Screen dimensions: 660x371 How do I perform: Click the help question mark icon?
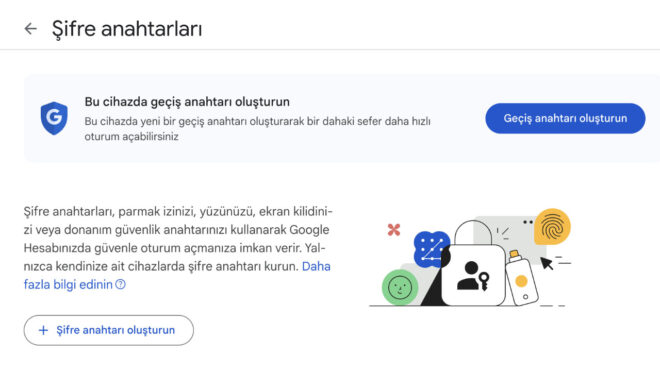(120, 284)
